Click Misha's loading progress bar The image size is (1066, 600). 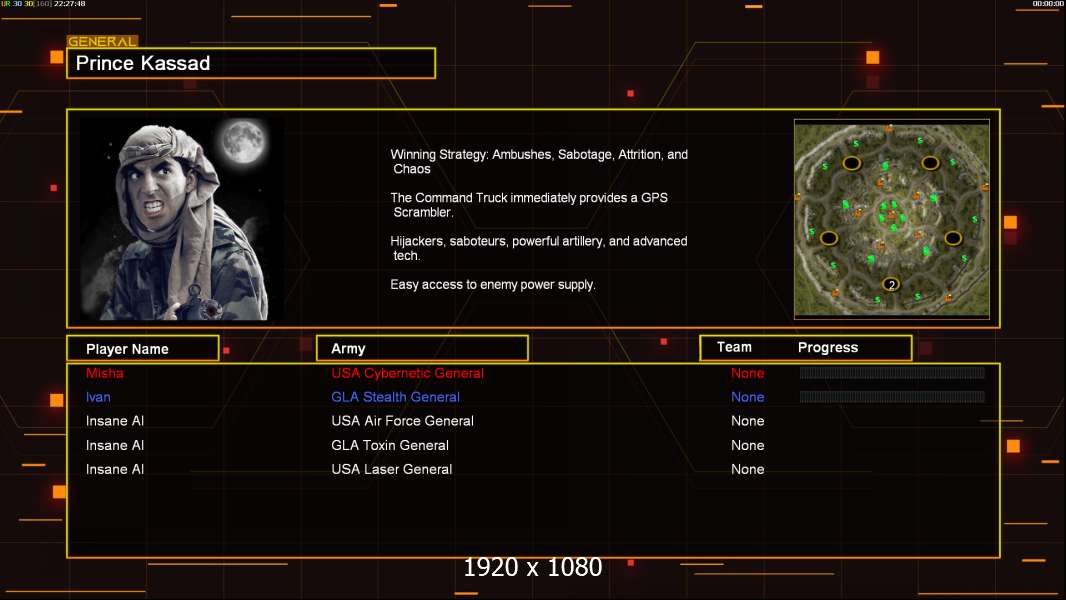pyautogui.click(x=892, y=372)
